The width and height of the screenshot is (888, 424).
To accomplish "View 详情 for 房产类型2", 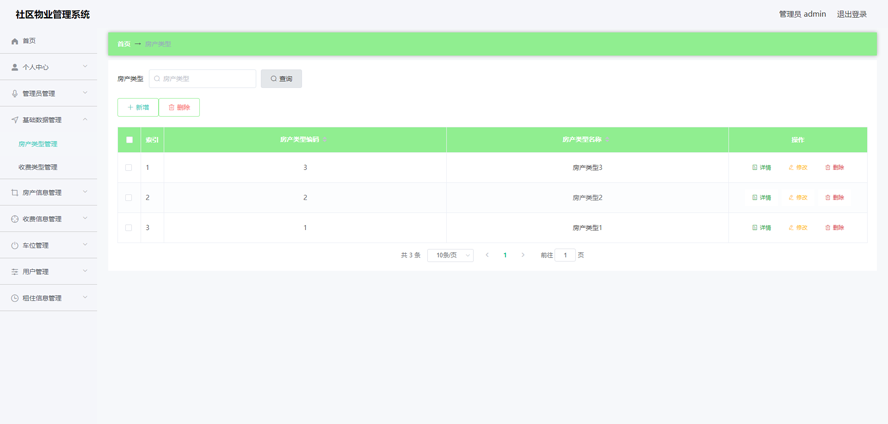I will 762,198.
